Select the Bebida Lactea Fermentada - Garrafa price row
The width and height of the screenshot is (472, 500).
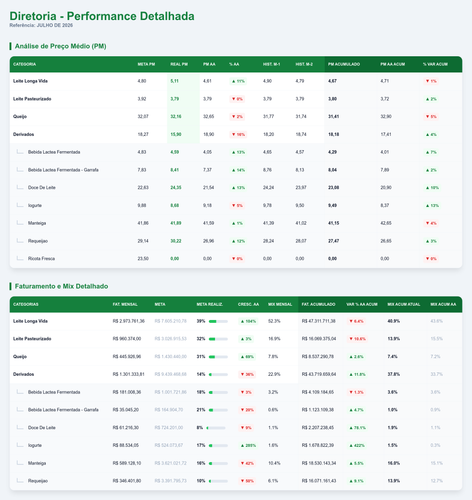click(x=236, y=170)
